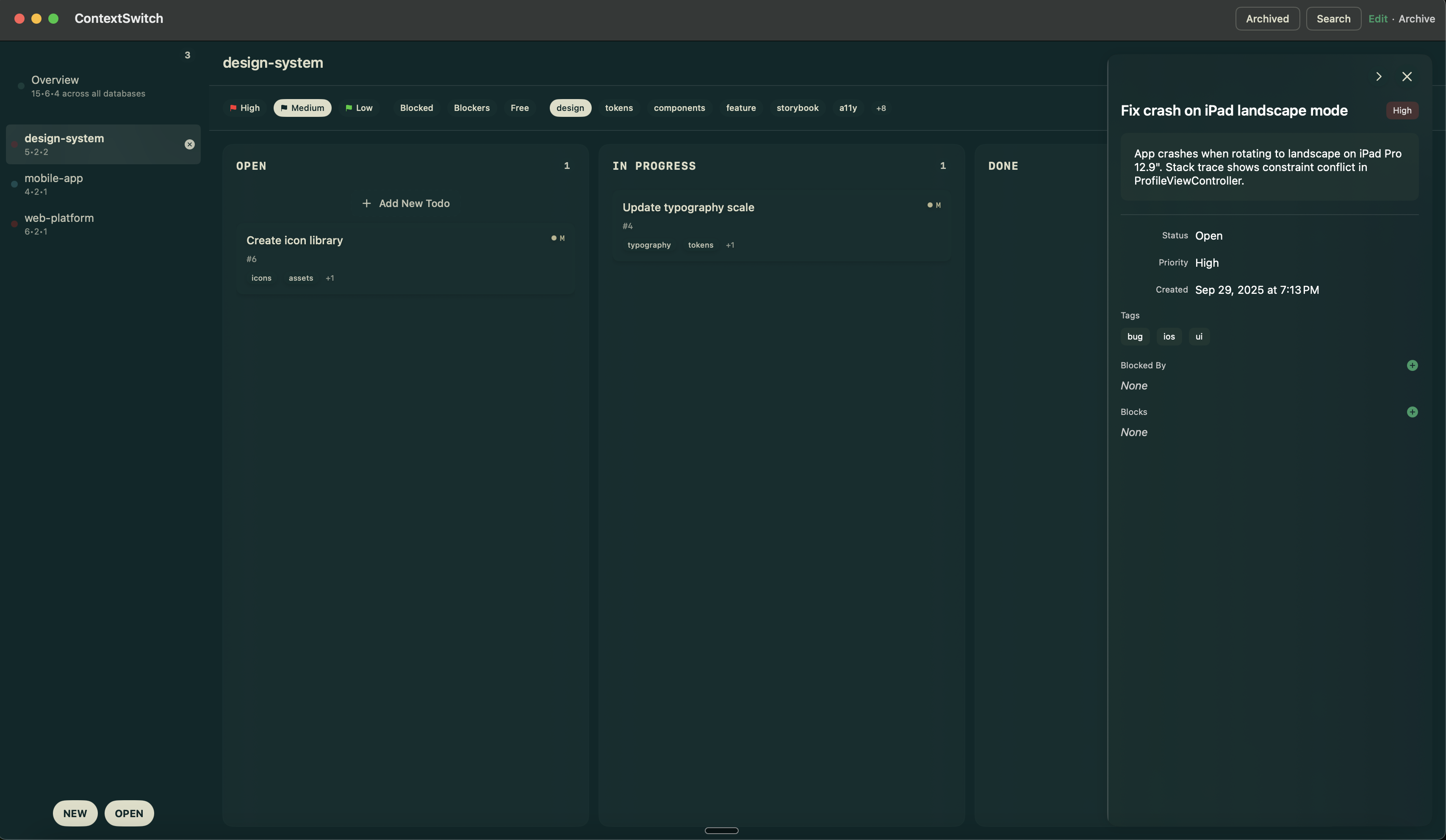Toggle the Low priority flag filter
The image size is (1446, 840).
click(359, 108)
